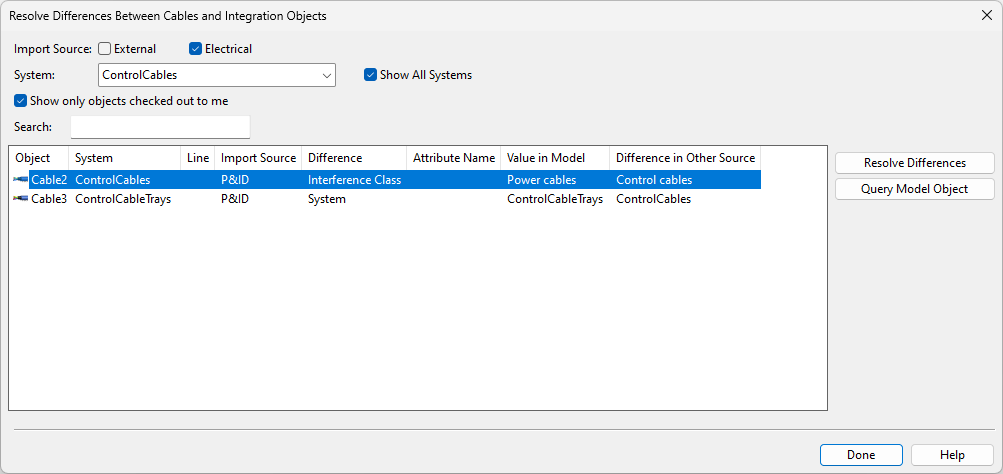
Task: Click the Attribute Name column header
Action: [453, 158]
